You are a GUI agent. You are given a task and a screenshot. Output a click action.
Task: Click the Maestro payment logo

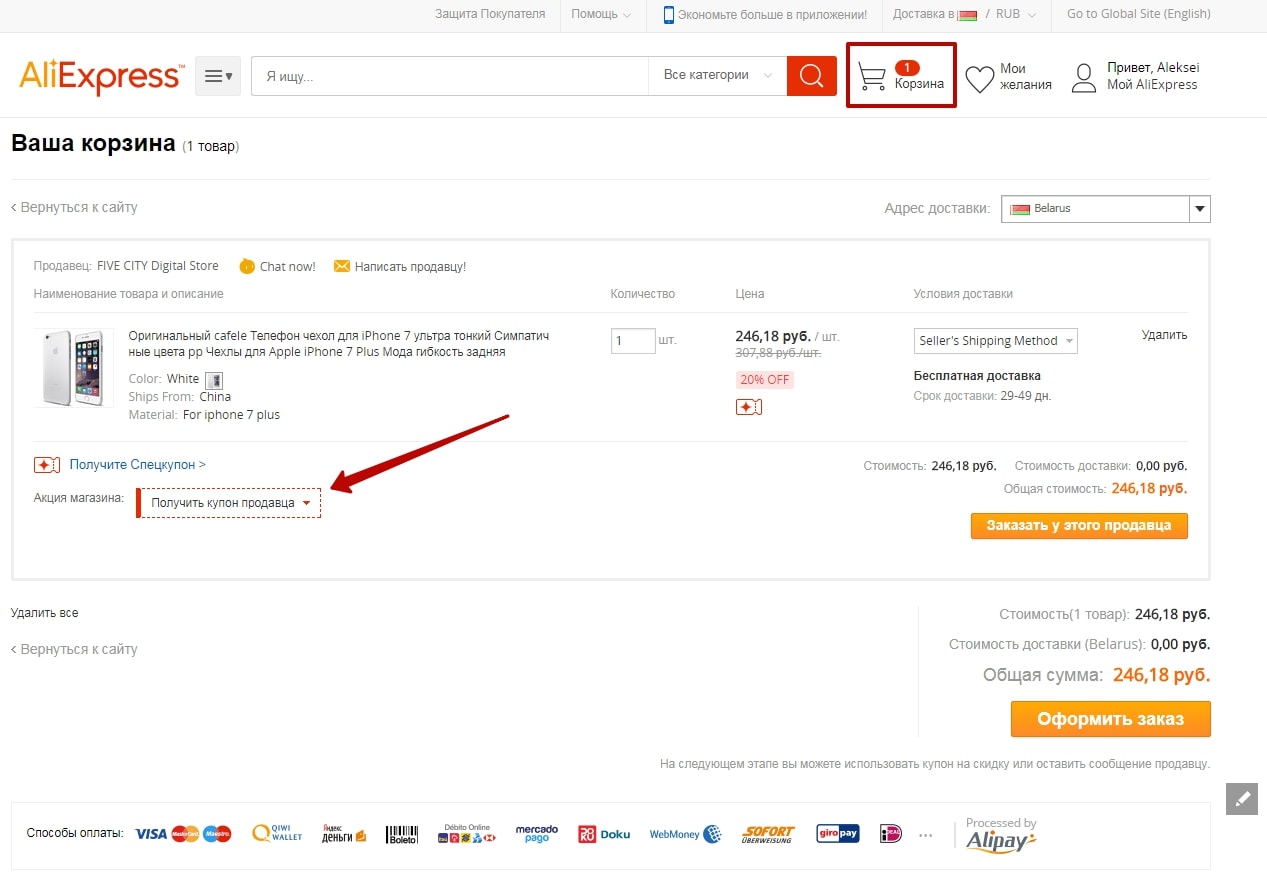[217, 834]
